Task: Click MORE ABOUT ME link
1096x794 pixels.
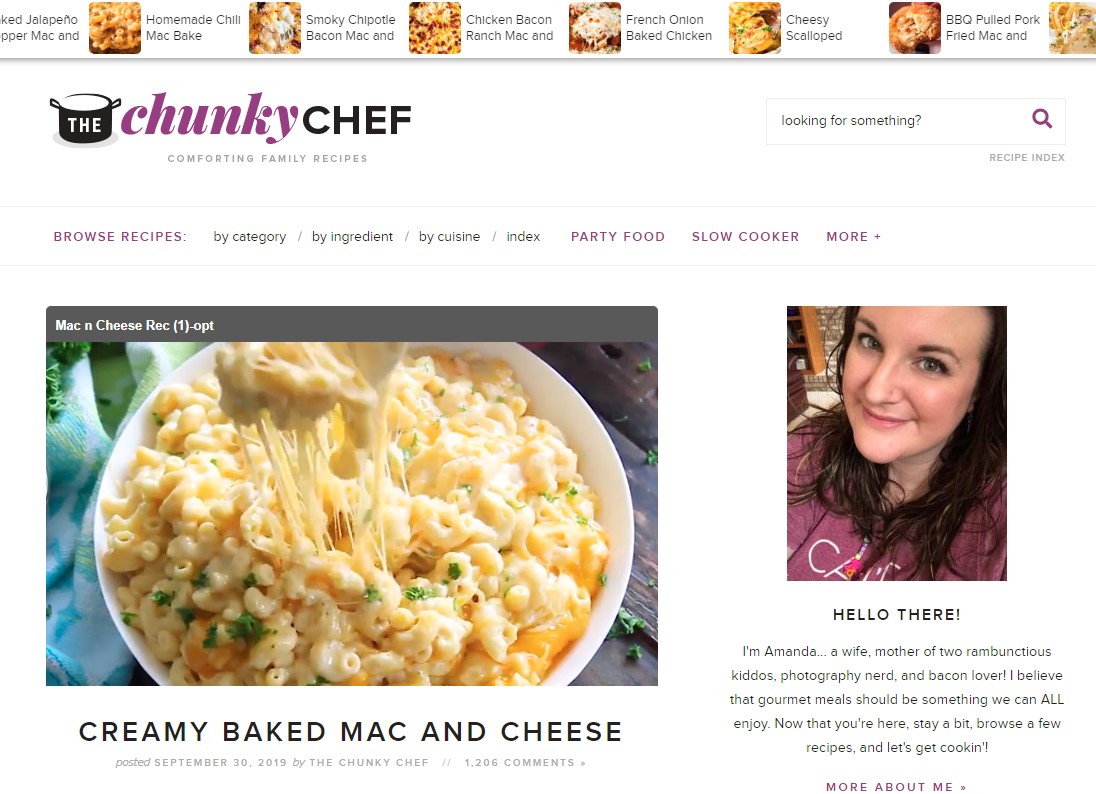Action: point(896,786)
